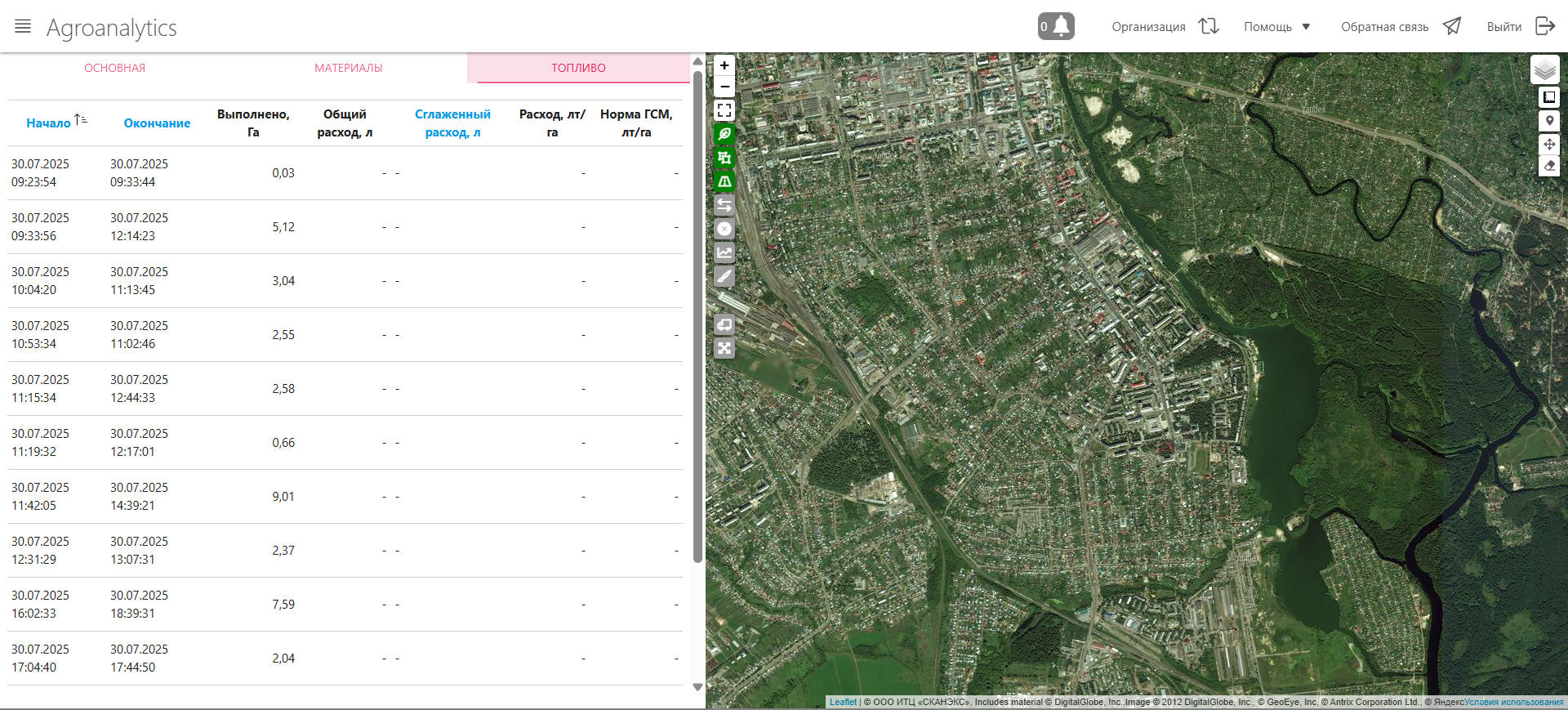Open the hamburger menu next to Agroanalytics
The height and width of the screenshot is (710, 1568).
23,26
